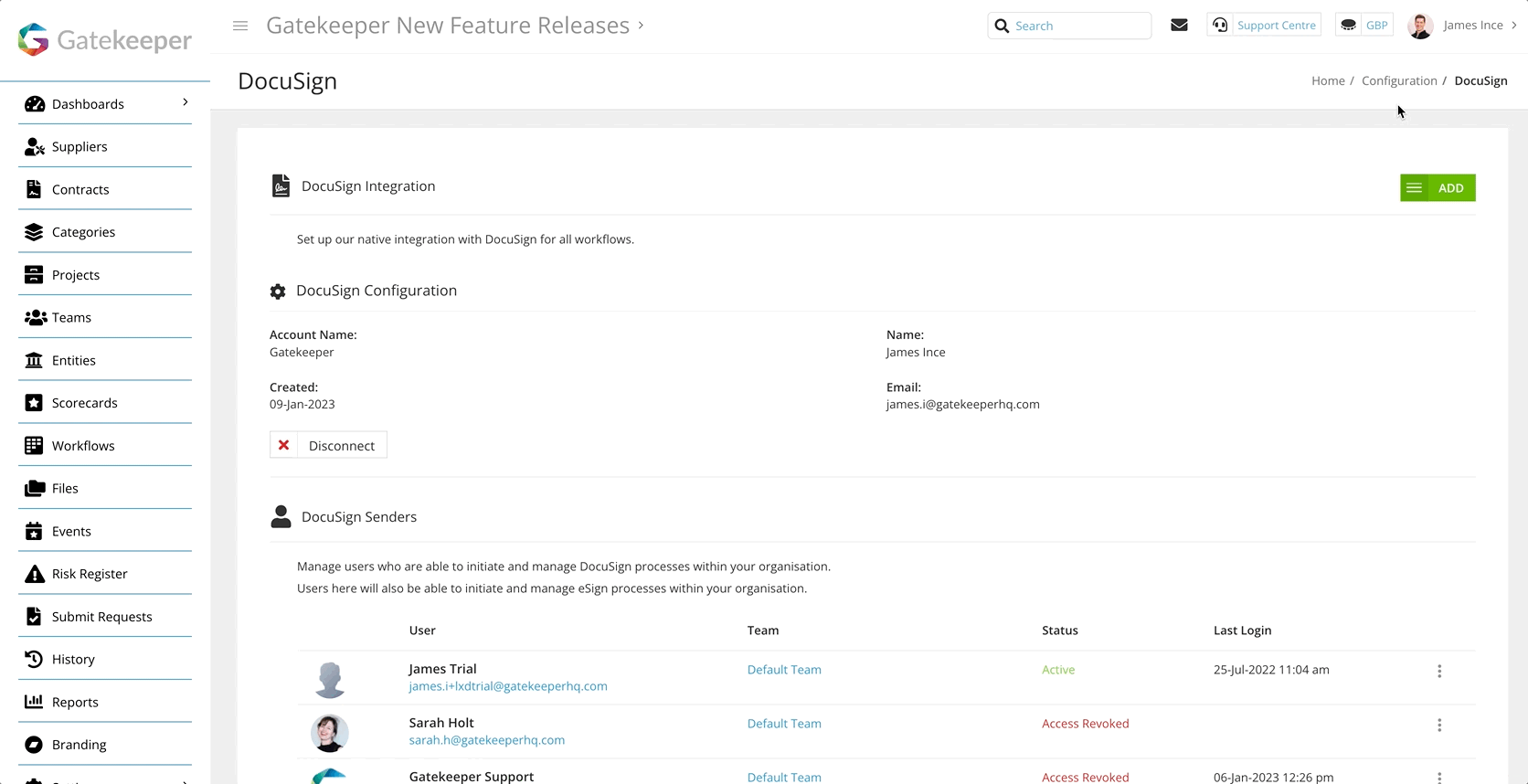Click the green ADD button
This screenshot has height=784, width=1528.
coord(1438,188)
